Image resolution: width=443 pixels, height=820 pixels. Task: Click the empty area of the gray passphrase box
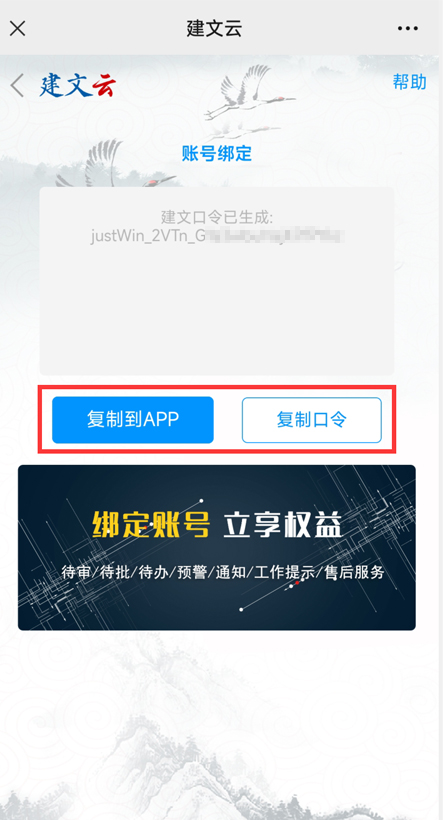click(x=217, y=309)
